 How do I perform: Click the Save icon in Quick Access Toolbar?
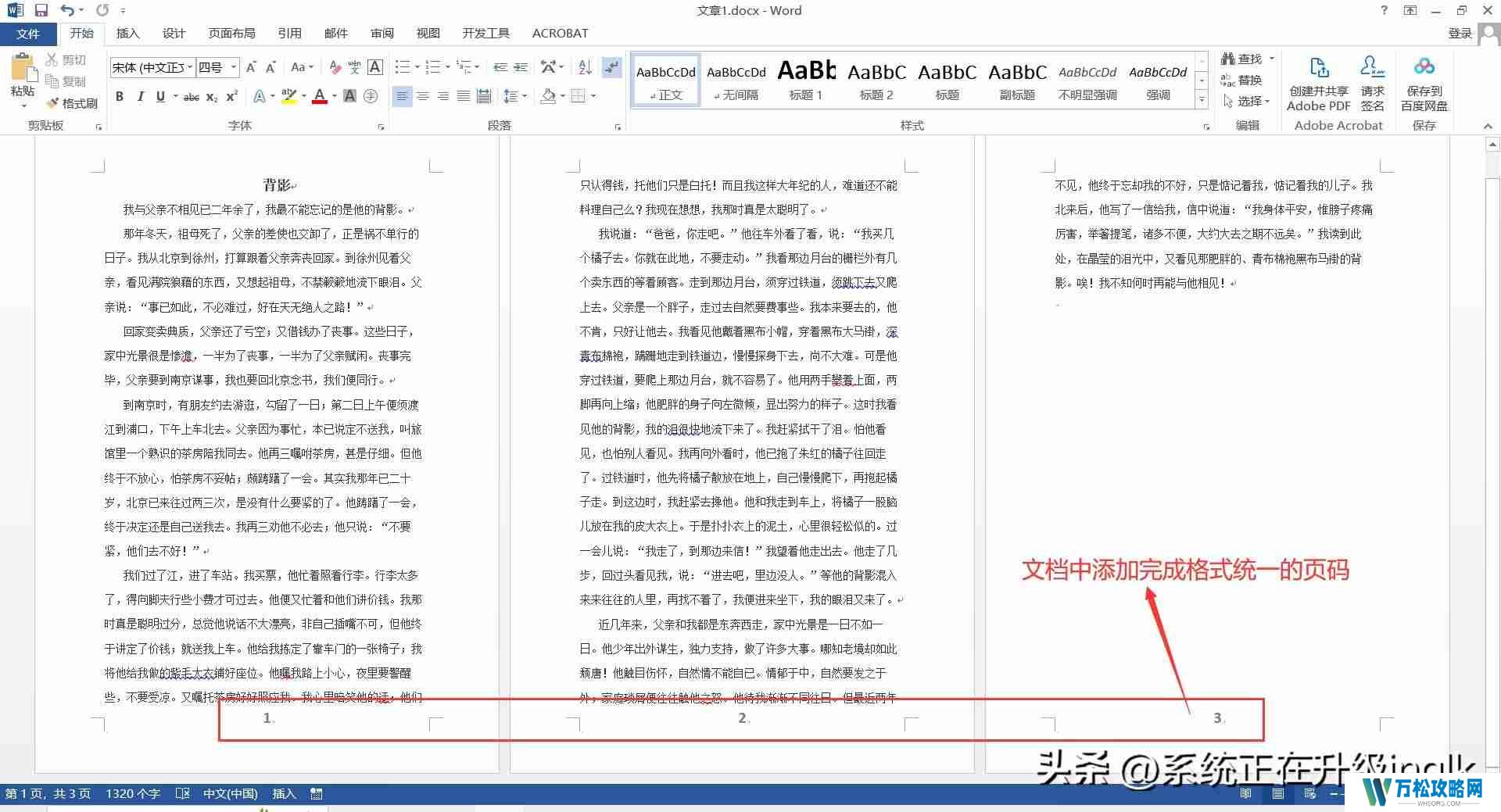41,10
